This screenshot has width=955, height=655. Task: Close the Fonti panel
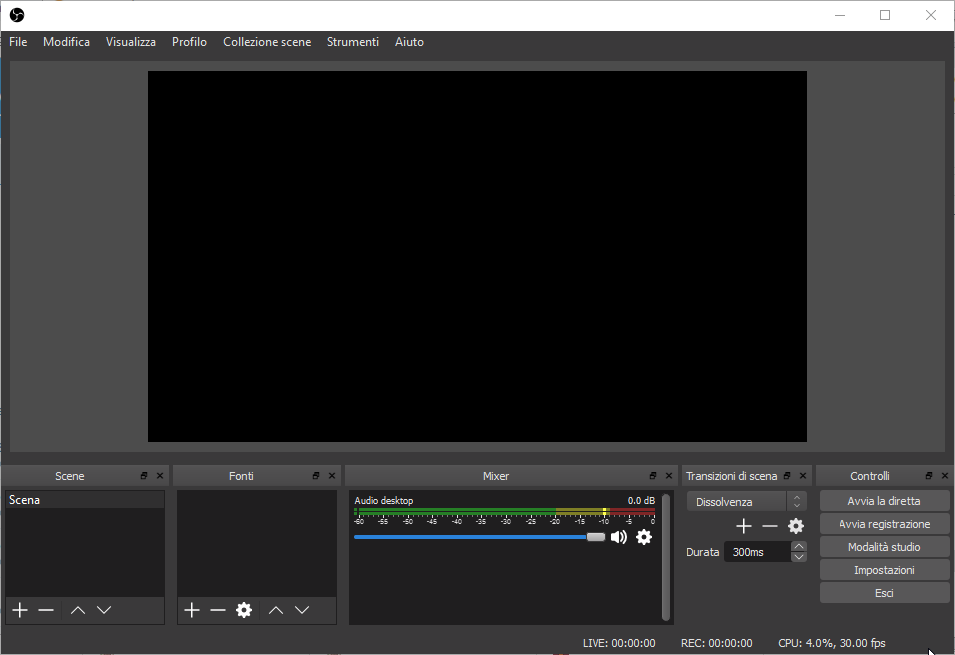pyautogui.click(x=332, y=476)
